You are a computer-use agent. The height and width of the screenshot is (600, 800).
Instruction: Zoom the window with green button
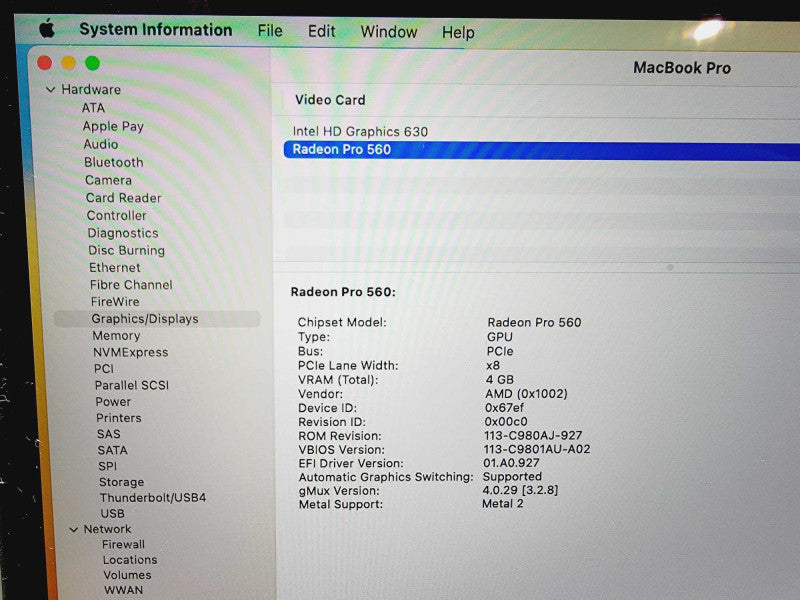click(x=92, y=63)
